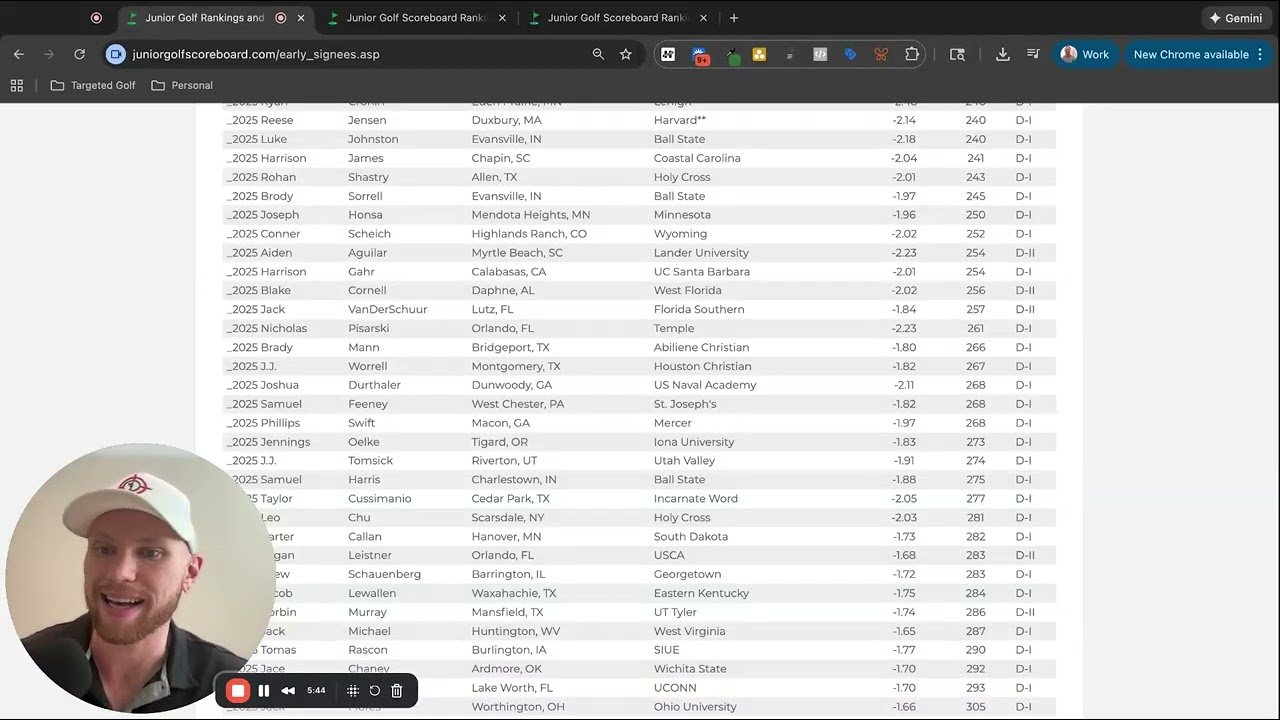Click Utah Valley college cell

click(684, 461)
